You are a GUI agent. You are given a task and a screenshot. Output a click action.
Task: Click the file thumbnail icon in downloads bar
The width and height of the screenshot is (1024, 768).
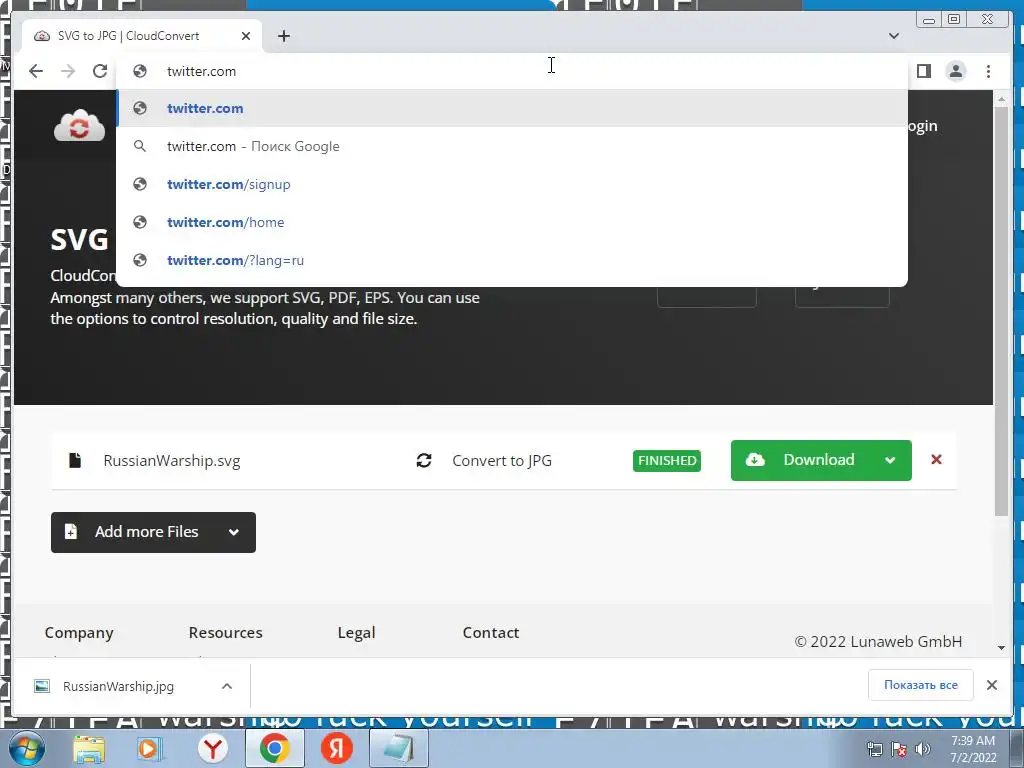42,686
